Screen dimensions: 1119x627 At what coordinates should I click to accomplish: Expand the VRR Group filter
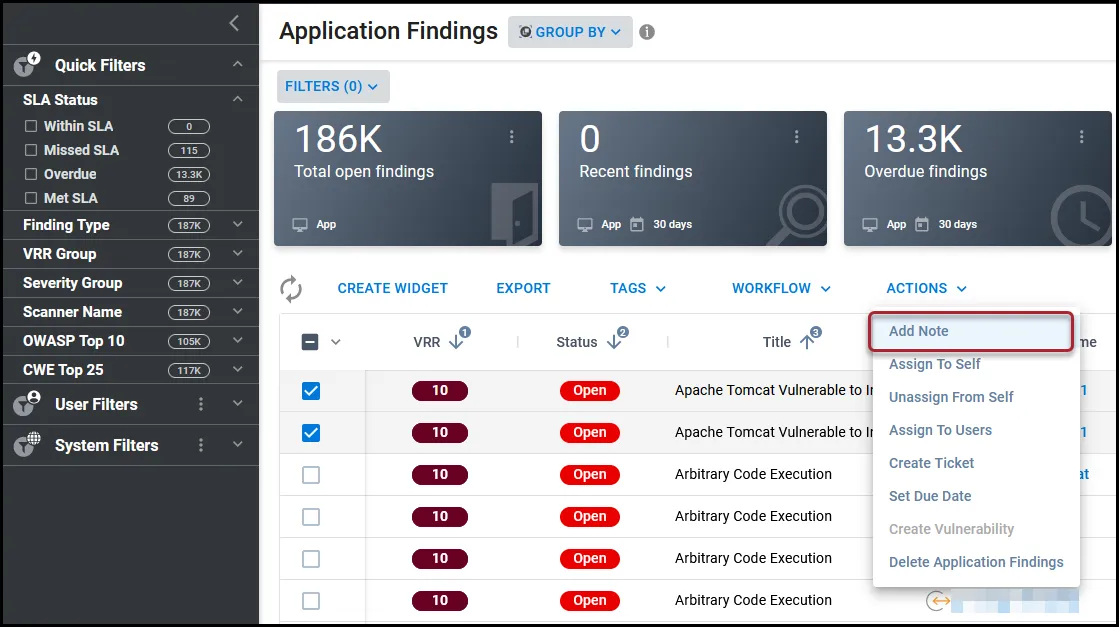pyautogui.click(x=238, y=254)
